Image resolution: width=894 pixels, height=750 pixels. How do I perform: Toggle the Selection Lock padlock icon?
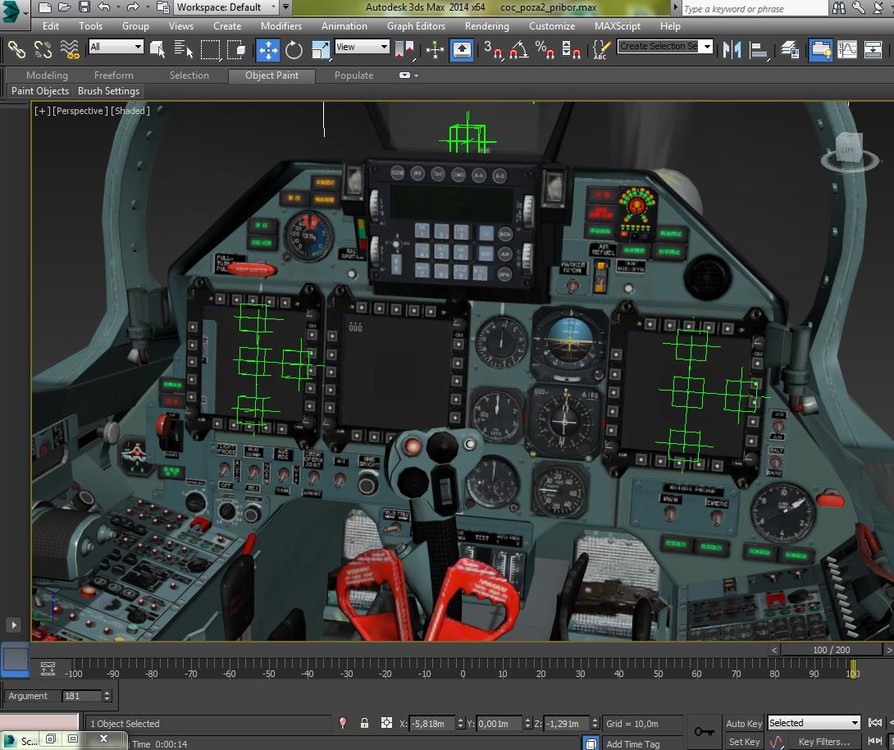click(363, 723)
